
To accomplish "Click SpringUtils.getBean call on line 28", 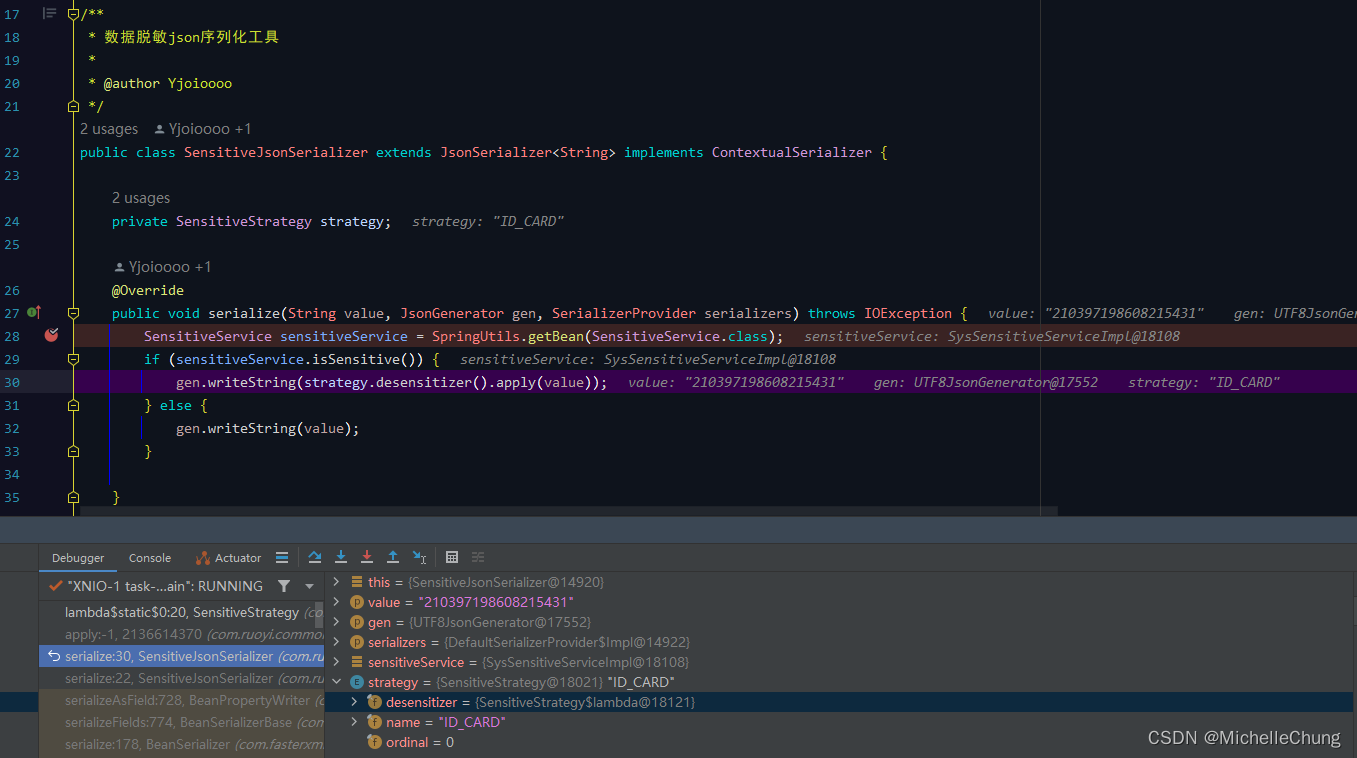I will pyautogui.click(x=508, y=336).
